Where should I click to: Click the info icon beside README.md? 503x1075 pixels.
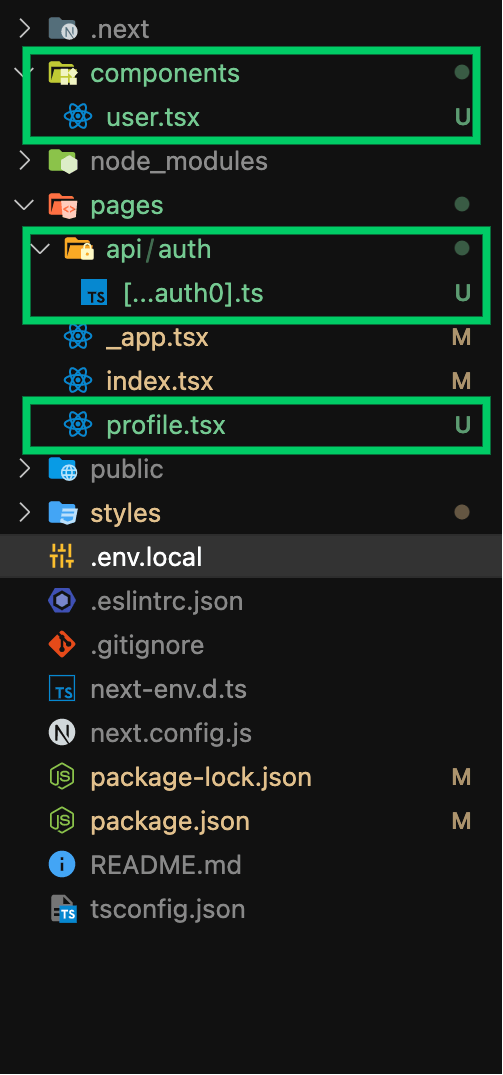(x=62, y=865)
